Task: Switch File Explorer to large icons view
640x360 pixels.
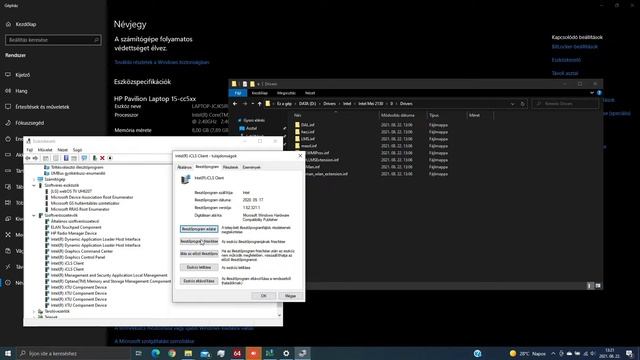Action: pyautogui.click(x=598, y=286)
